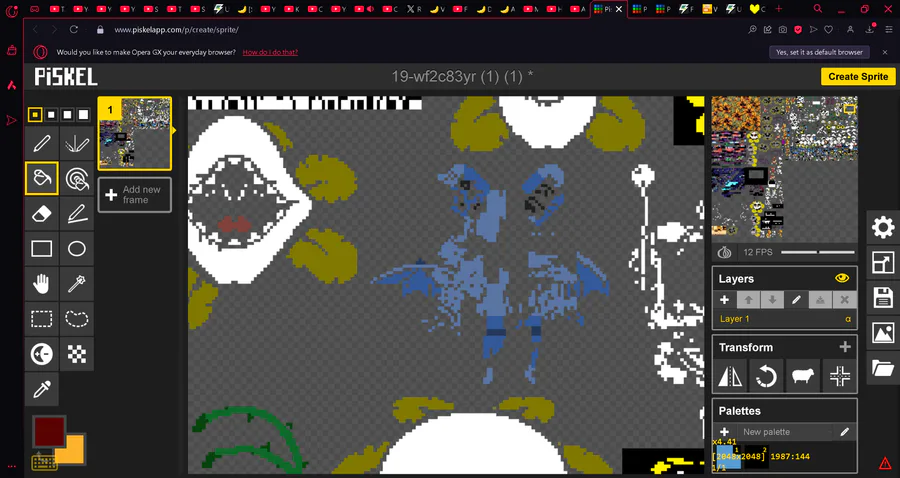Delete the selected layer
The width and height of the screenshot is (900, 478).
click(x=844, y=300)
